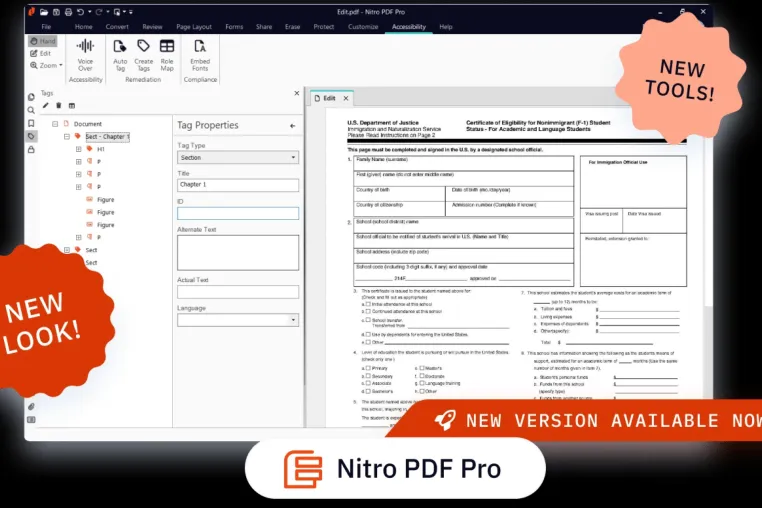This screenshot has height=508, width=762.
Task: Click the Print icon in quick access toolbar
Action: 68,12
